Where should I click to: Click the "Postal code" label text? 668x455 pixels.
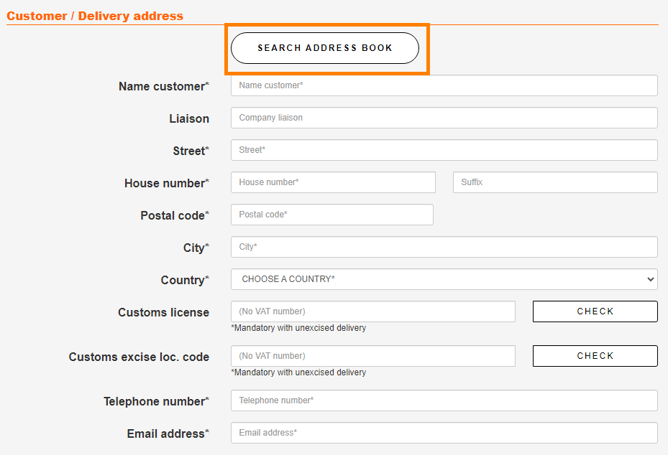(174, 216)
